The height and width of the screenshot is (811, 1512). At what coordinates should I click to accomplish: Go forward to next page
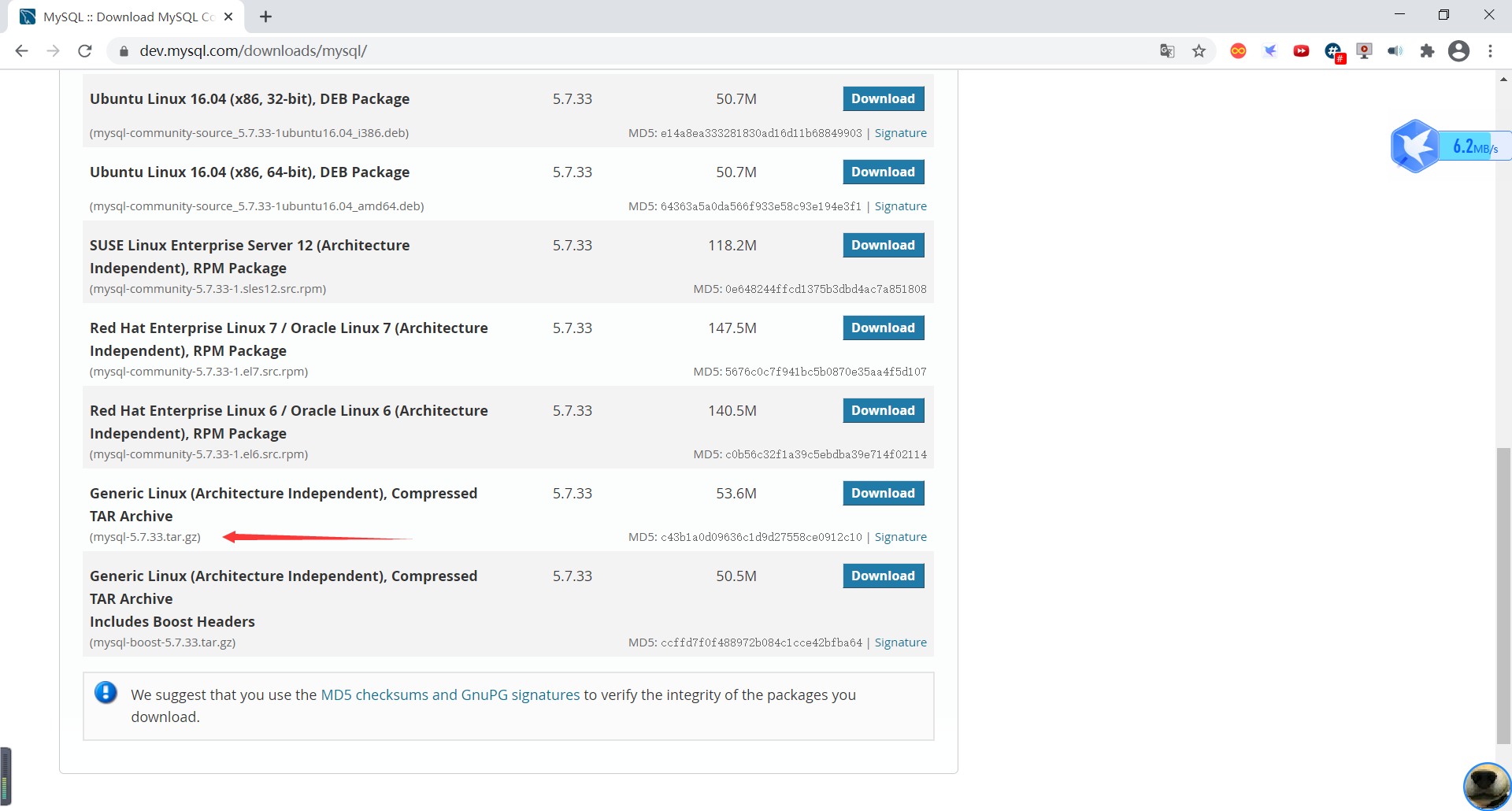click(53, 51)
